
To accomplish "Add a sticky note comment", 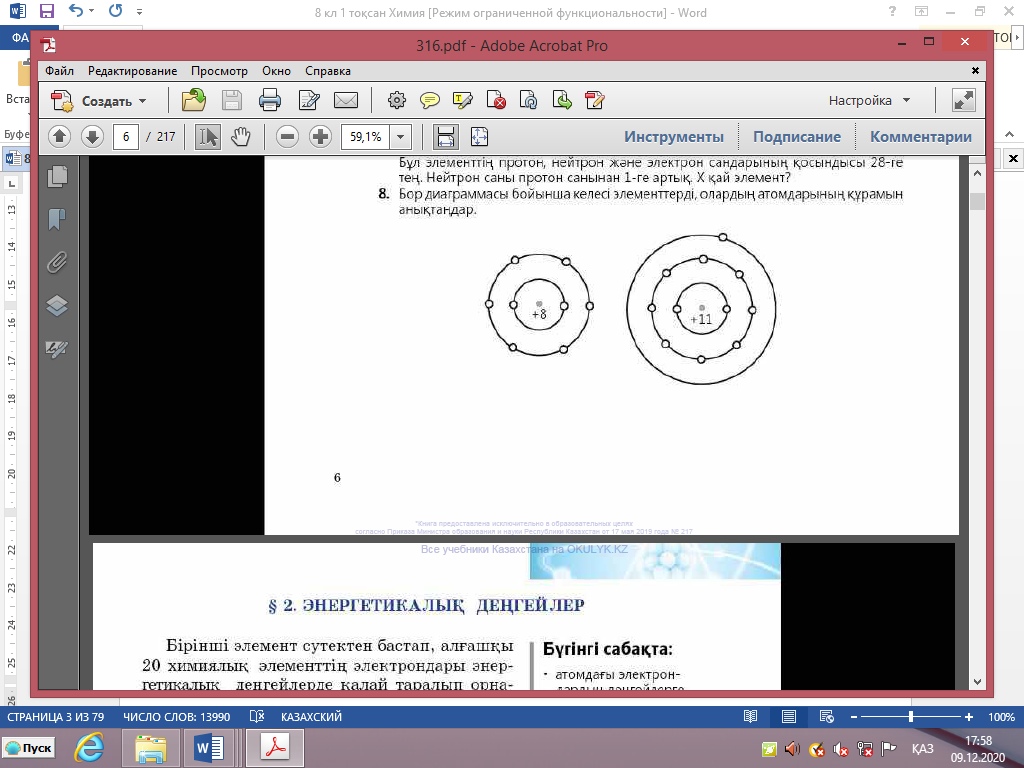I will (430, 100).
